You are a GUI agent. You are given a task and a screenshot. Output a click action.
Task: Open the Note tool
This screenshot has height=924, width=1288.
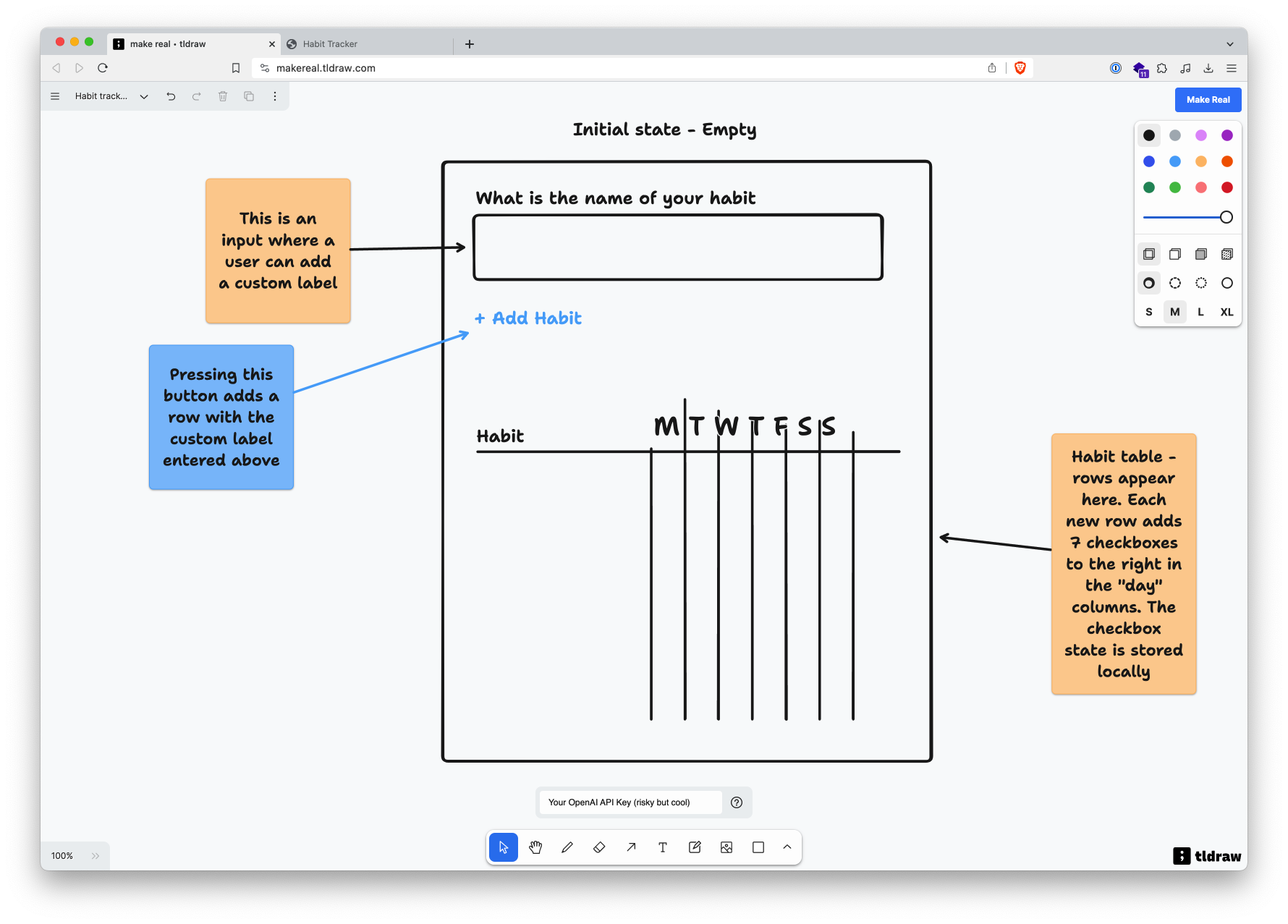[695, 847]
